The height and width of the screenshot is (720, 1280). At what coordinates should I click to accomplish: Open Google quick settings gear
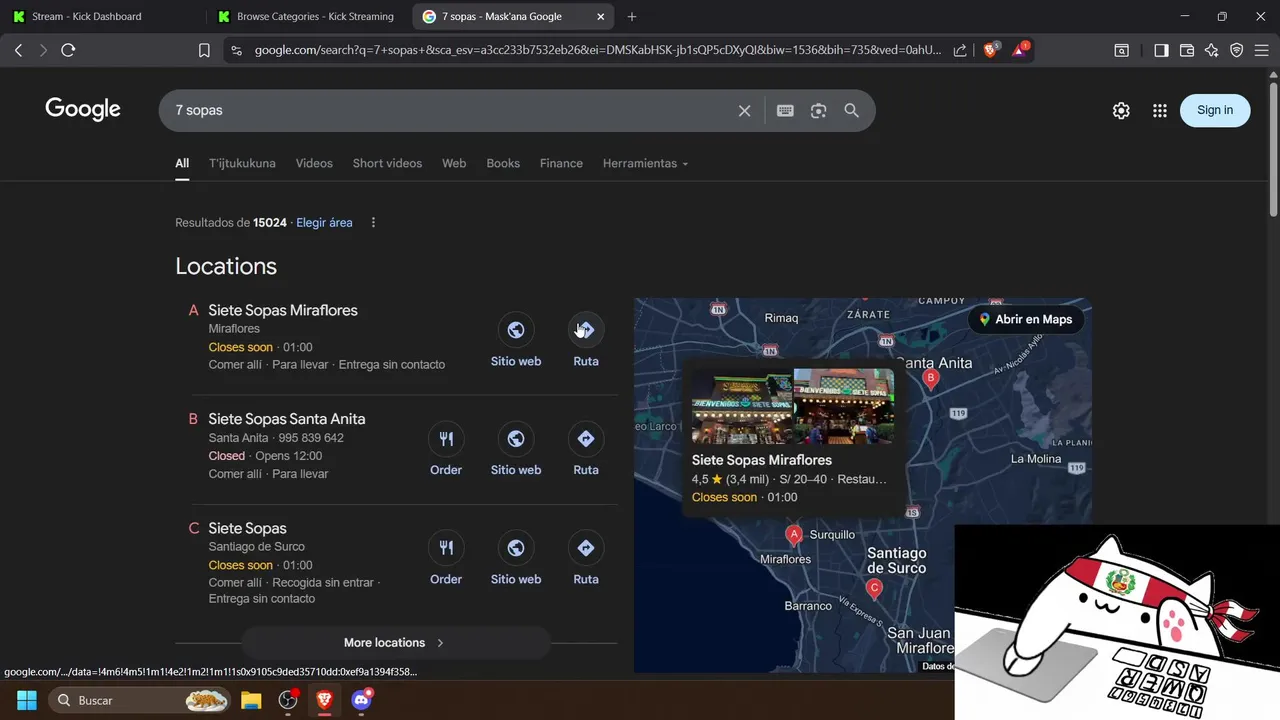click(1121, 111)
